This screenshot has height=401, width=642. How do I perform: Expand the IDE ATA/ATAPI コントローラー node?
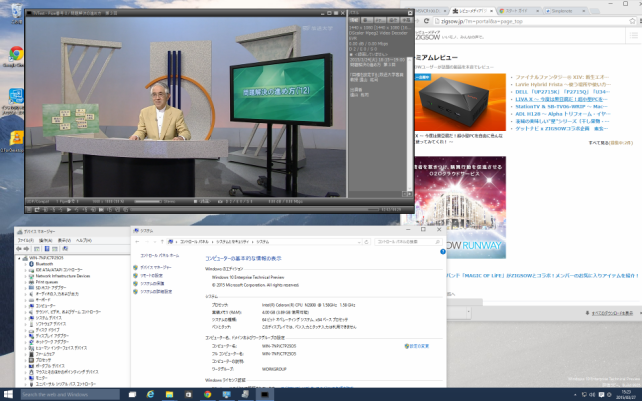[x=25, y=270]
